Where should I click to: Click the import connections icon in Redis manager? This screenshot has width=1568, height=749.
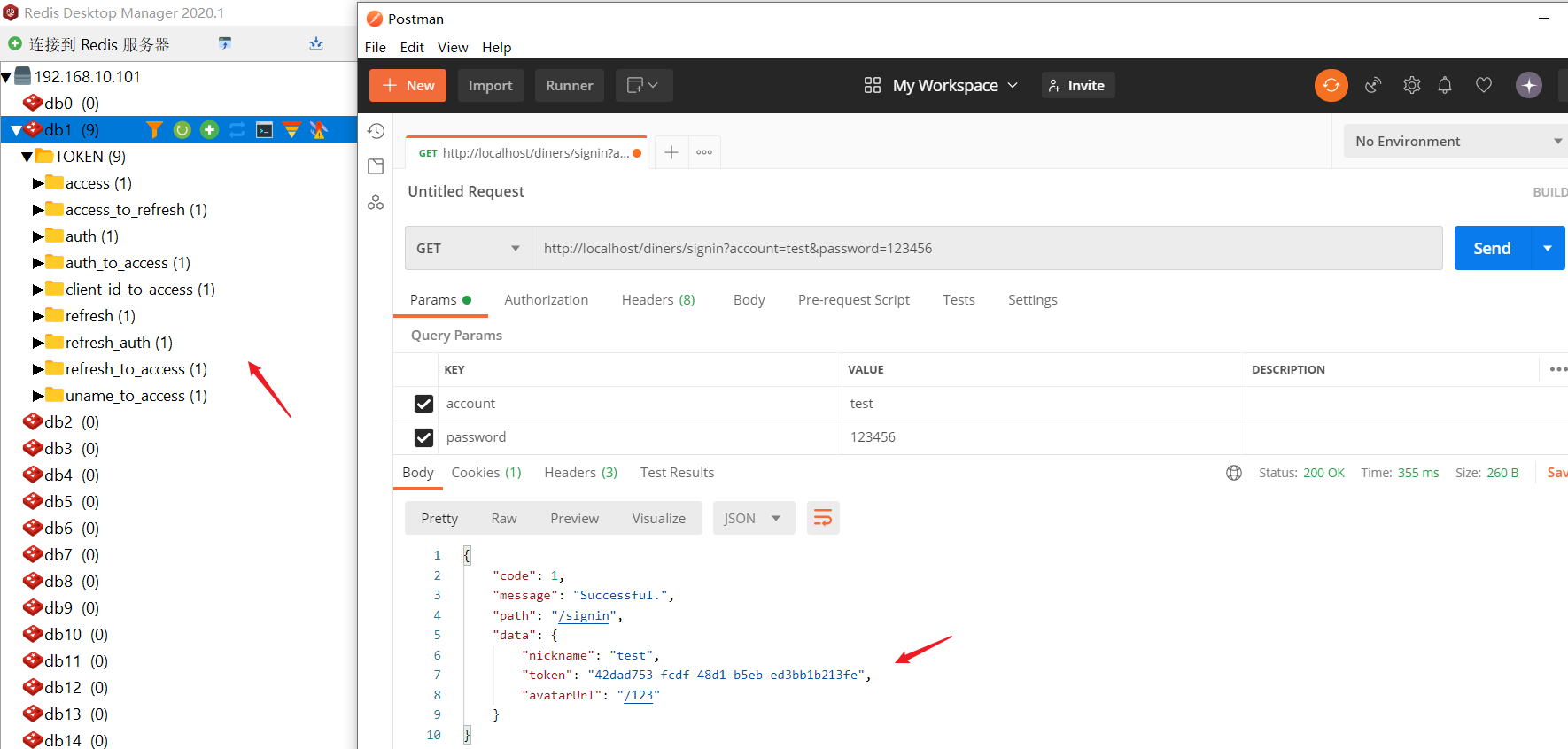click(x=225, y=43)
